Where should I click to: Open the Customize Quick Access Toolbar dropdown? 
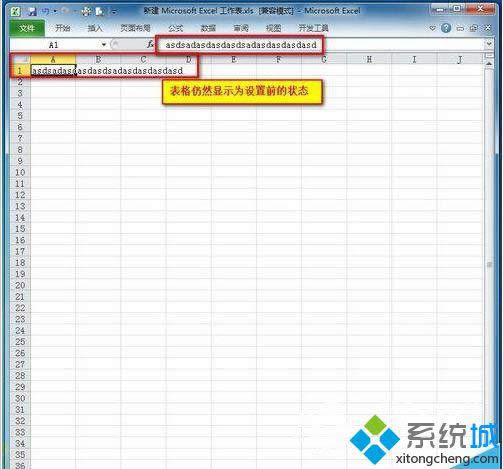click(x=114, y=12)
